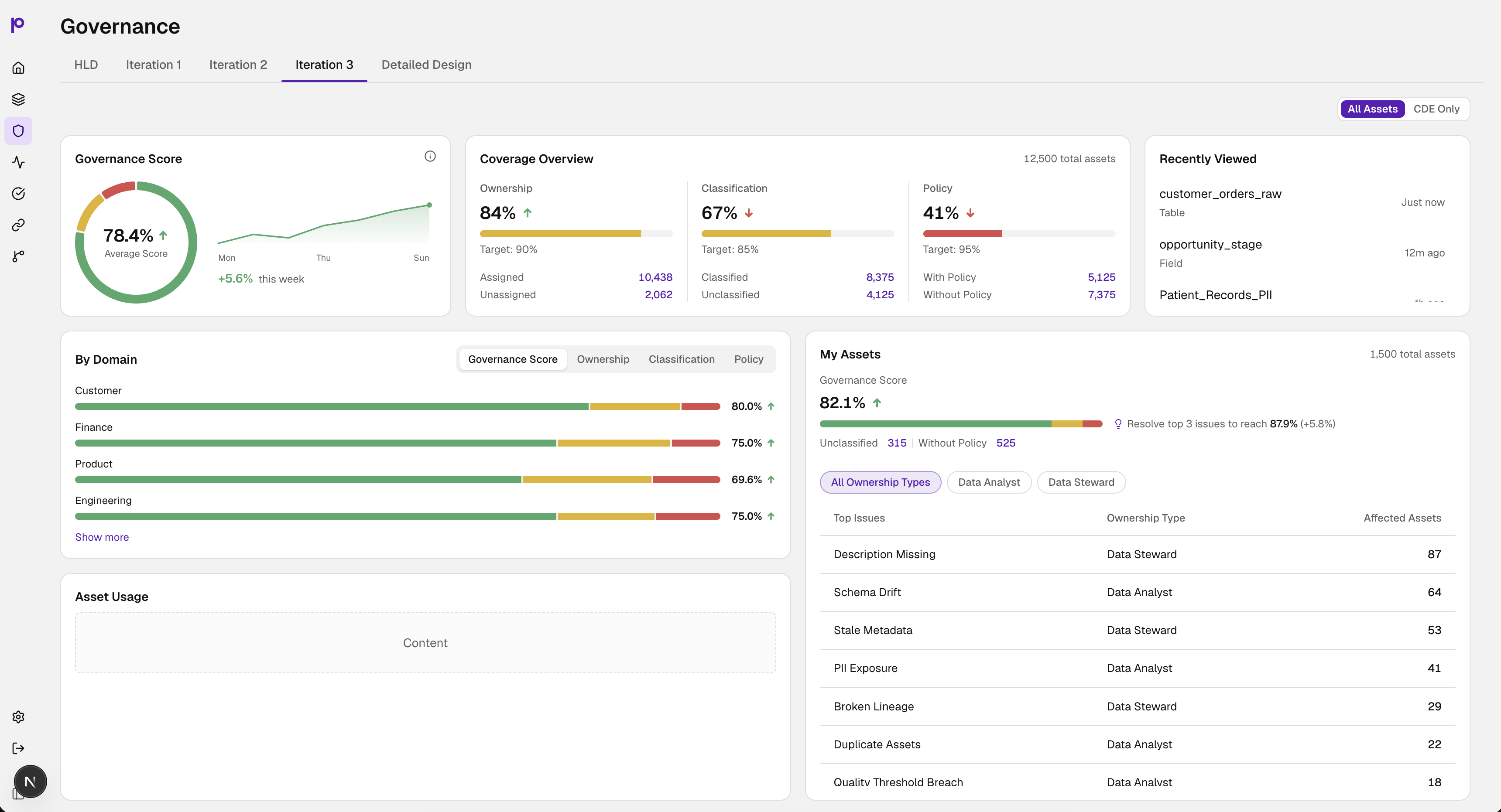Click the Policy 41% down arrow
This screenshot has height=812, width=1501.
coord(970,213)
